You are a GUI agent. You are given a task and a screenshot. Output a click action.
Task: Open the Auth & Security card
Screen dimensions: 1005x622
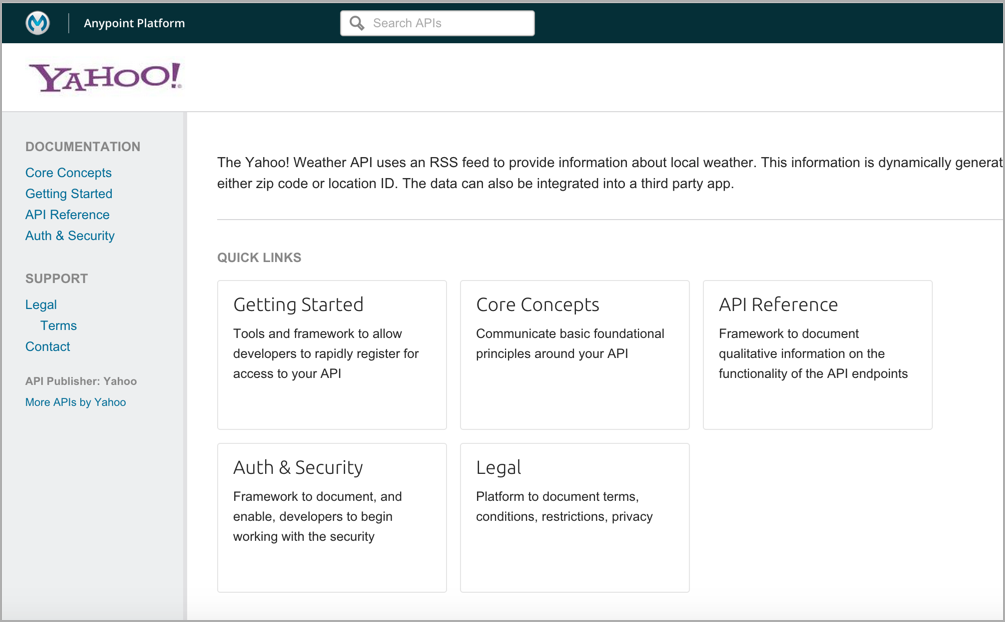click(x=331, y=517)
